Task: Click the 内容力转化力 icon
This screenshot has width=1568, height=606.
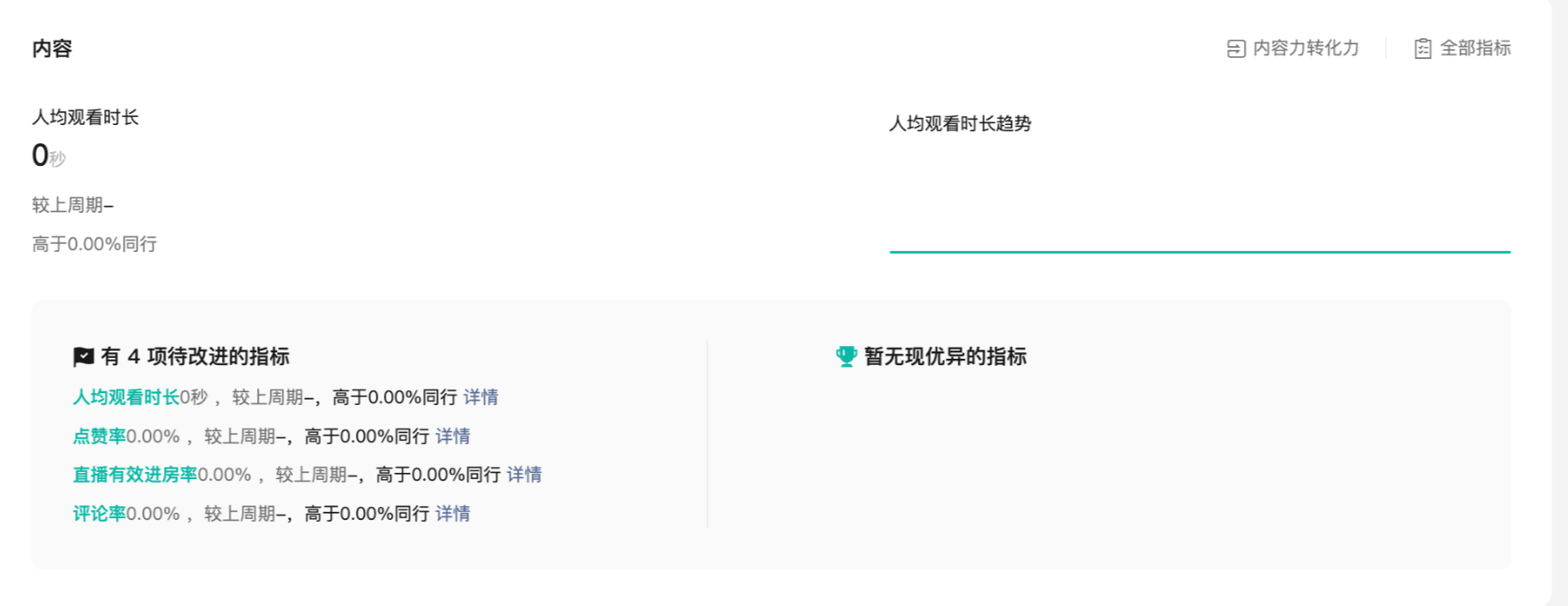Action: coord(1236,49)
